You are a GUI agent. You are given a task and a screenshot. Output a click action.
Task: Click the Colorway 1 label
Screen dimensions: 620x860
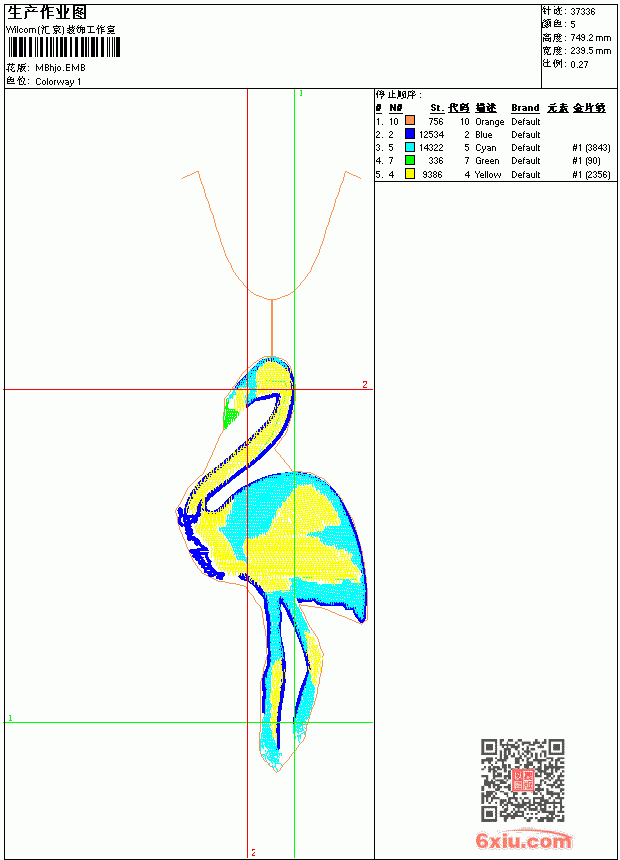[58, 82]
